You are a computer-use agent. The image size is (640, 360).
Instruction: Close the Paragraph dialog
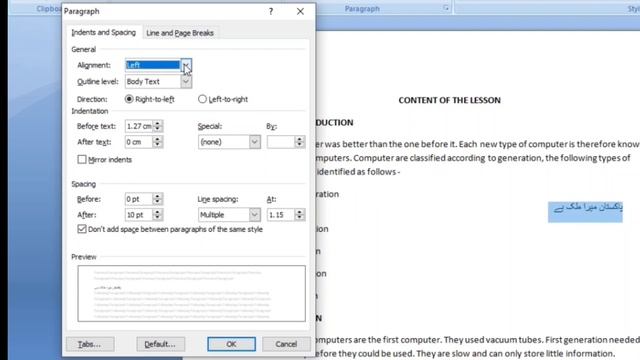(300, 11)
